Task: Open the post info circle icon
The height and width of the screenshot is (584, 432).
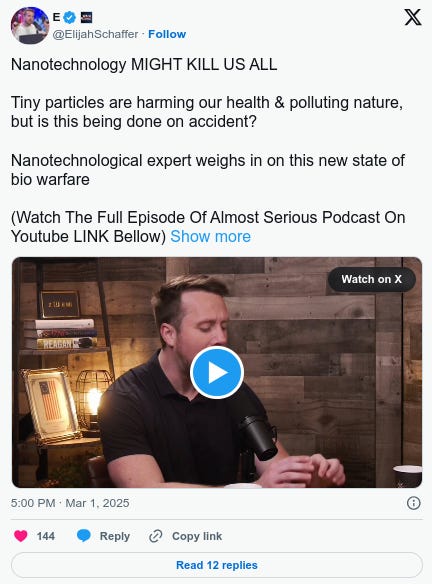Action: pyautogui.click(x=413, y=503)
